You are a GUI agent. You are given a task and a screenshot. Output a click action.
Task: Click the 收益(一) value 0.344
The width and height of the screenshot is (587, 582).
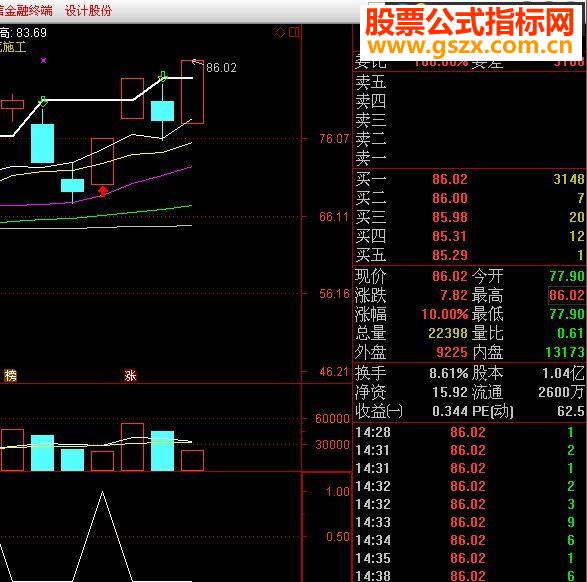click(x=450, y=411)
